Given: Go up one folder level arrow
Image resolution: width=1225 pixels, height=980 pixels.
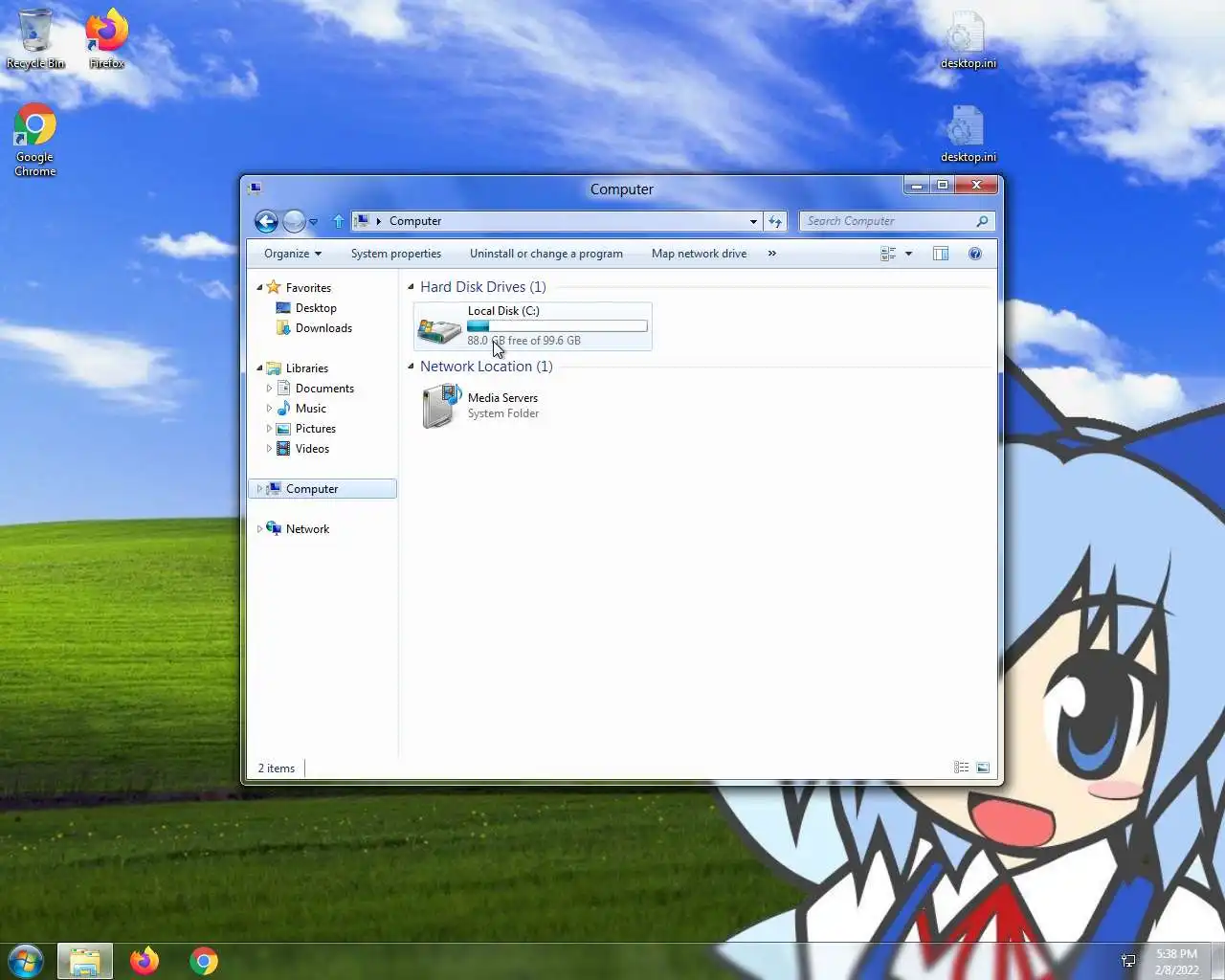Looking at the screenshot, I should (x=338, y=221).
